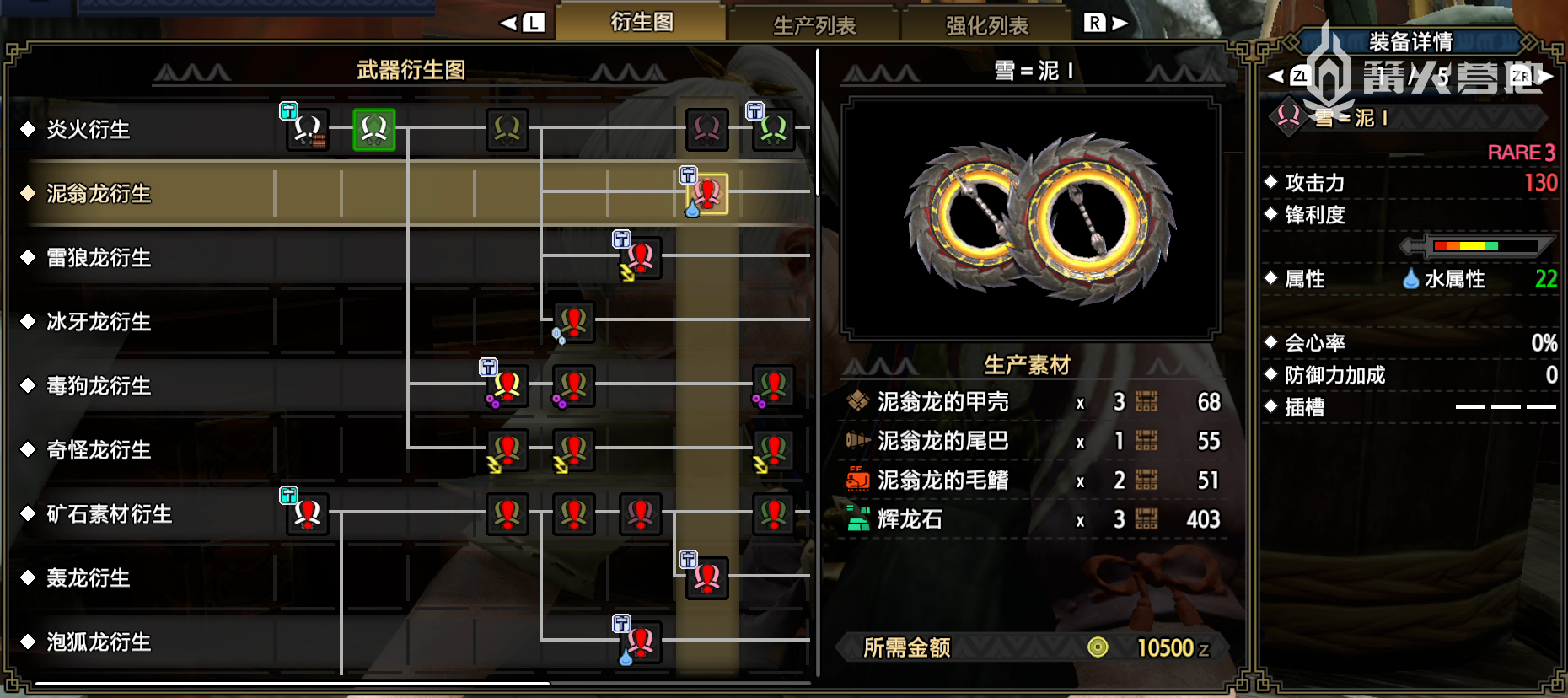
Task: Switch to the 强化列表 tab
Action: coord(987,25)
